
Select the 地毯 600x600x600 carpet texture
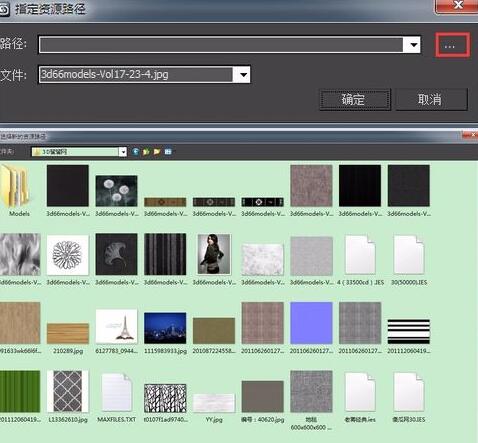(x=311, y=391)
